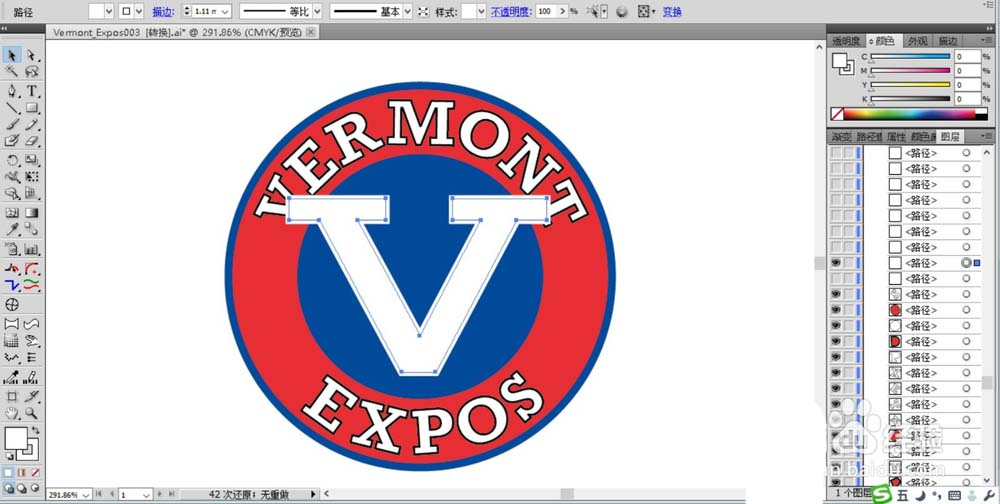This screenshot has height=504, width=1000.
Task: Select the Gradient tool
Action: click(31, 213)
